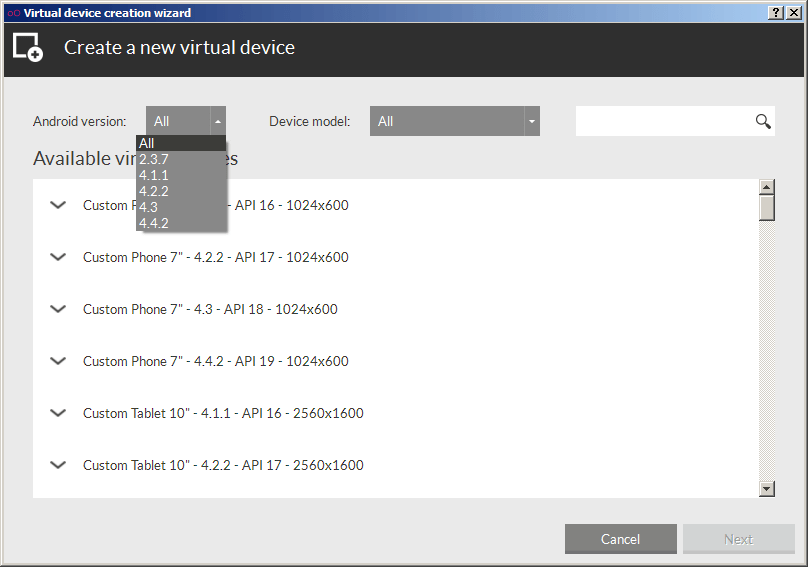808x567 pixels.
Task: Close the Virtual device creation wizard
Action: pyautogui.click(x=794, y=13)
